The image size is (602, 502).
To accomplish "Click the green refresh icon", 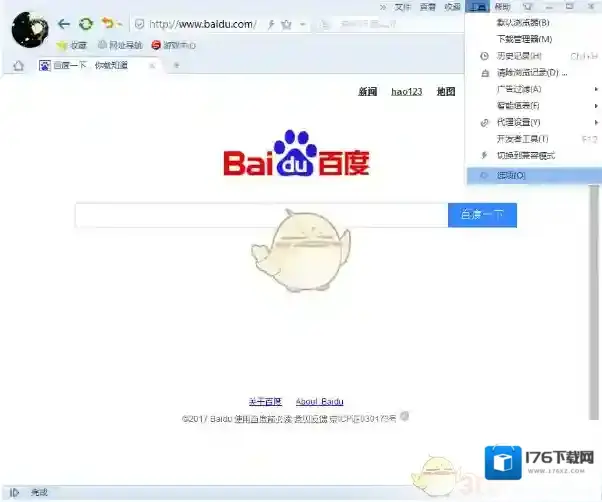I will pos(86,24).
